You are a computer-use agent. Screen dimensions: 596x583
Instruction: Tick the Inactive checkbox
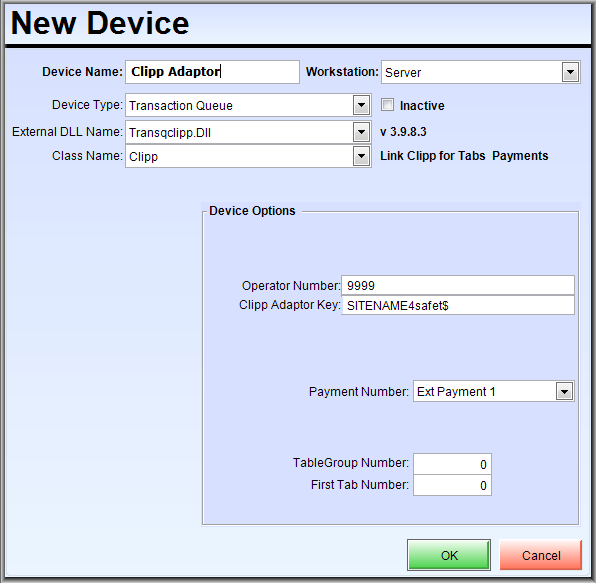click(x=387, y=105)
